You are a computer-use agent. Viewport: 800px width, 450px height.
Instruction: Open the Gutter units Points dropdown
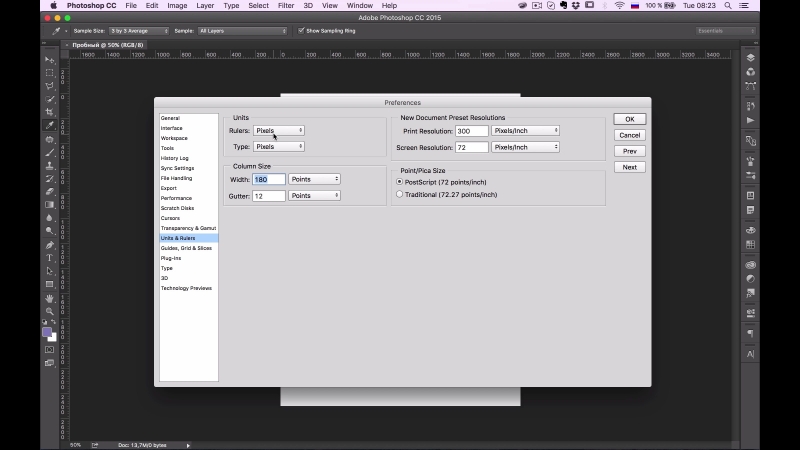(314, 195)
